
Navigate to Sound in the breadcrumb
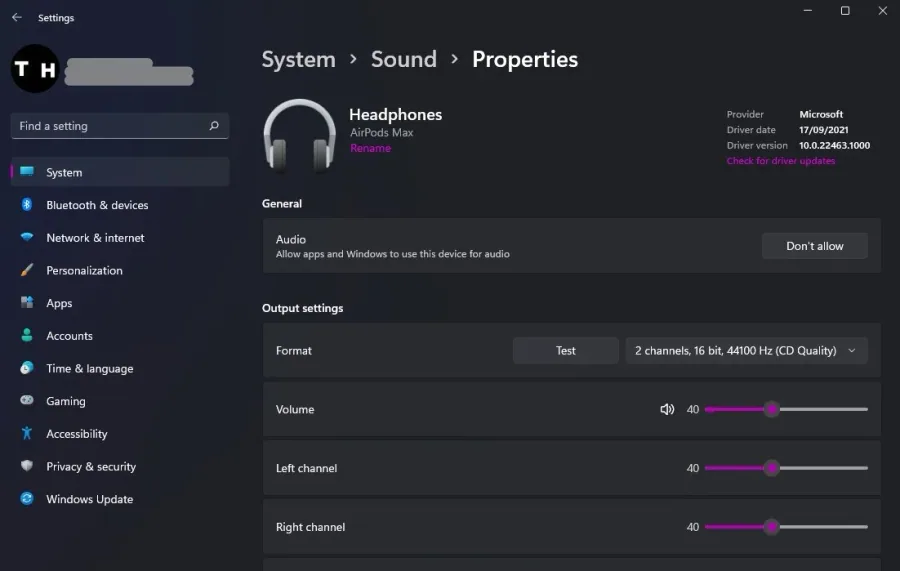404,59
